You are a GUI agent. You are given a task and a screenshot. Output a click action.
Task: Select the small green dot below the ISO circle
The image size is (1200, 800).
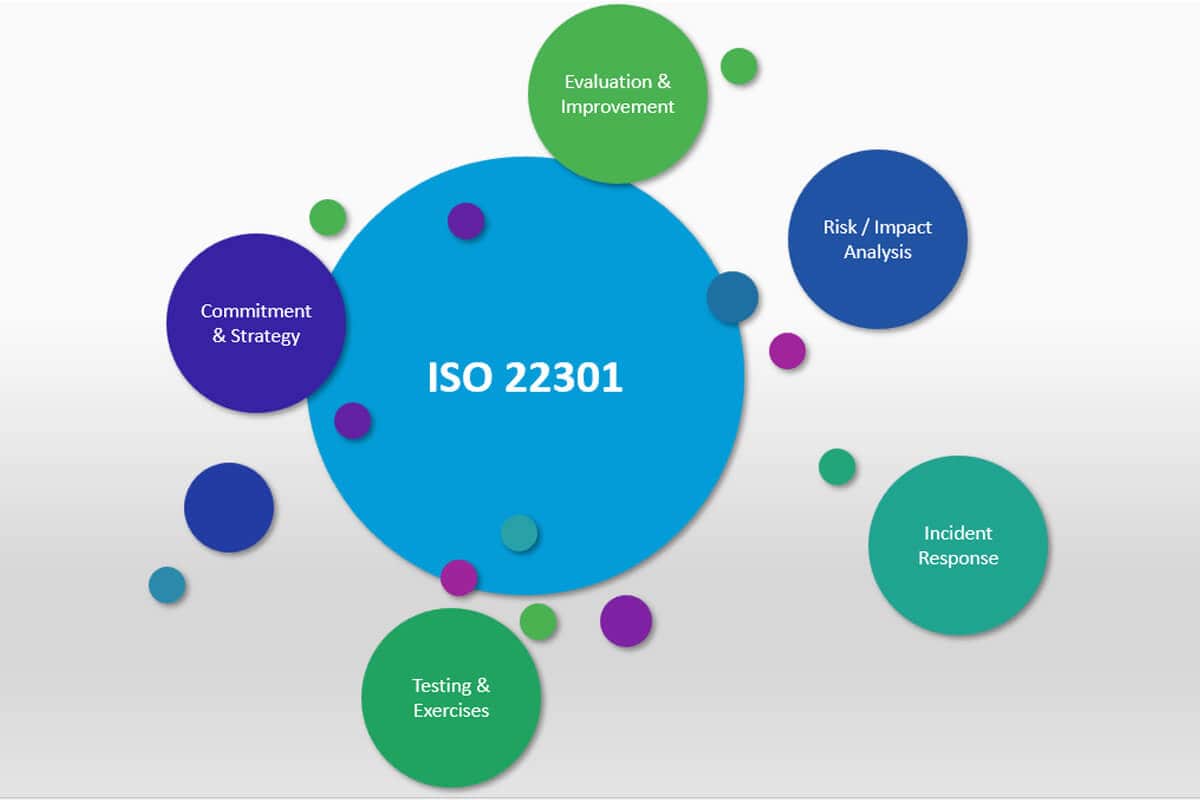click(537, 622)
